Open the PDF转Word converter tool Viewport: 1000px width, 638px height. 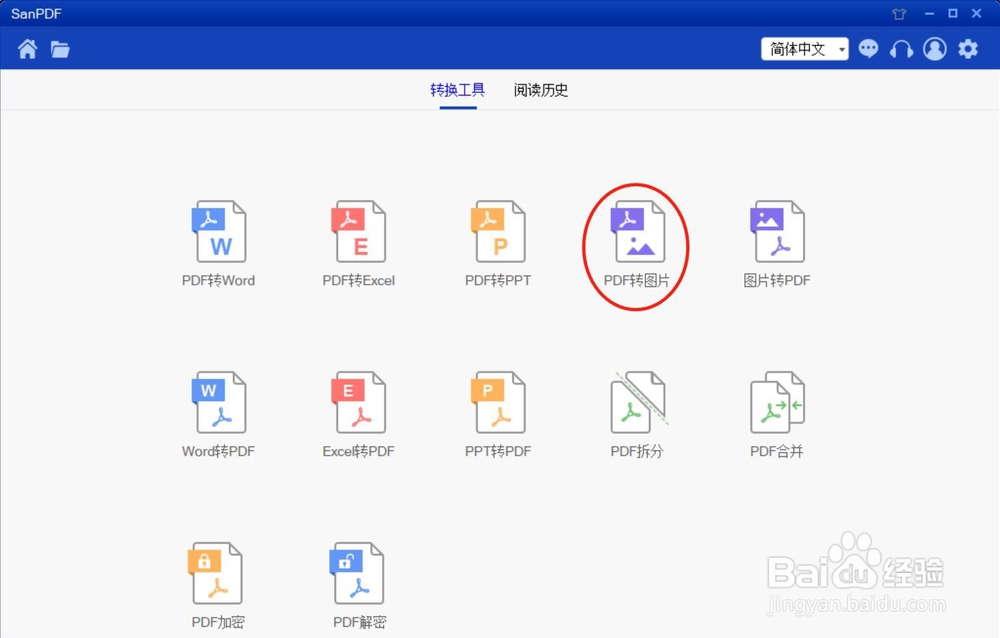[219, 244]
